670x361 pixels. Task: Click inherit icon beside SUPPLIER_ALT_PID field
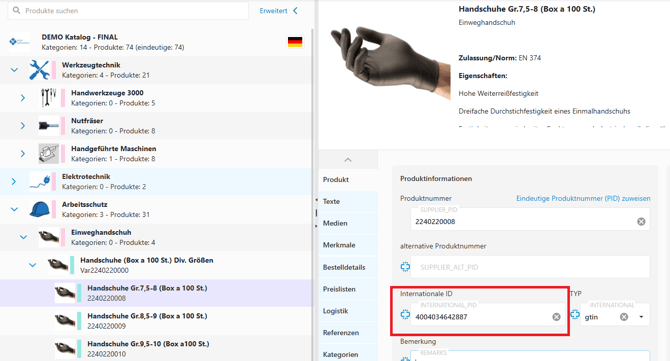[405, 267]
